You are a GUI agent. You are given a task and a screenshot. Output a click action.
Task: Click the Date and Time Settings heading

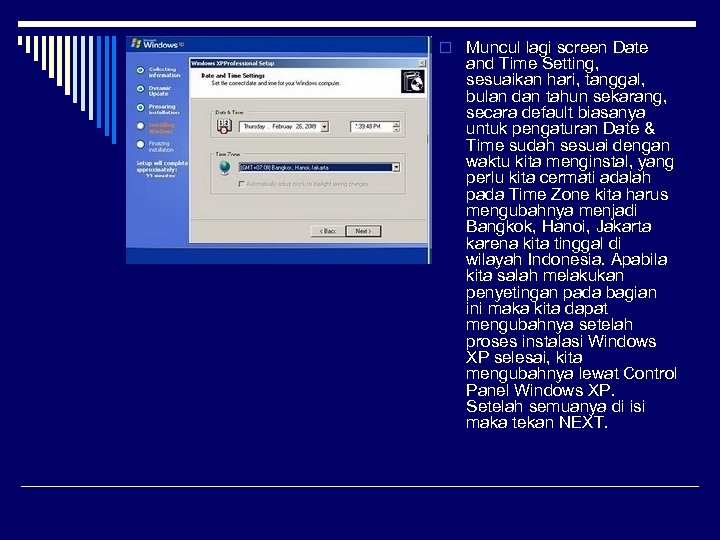tap(233, 76)
